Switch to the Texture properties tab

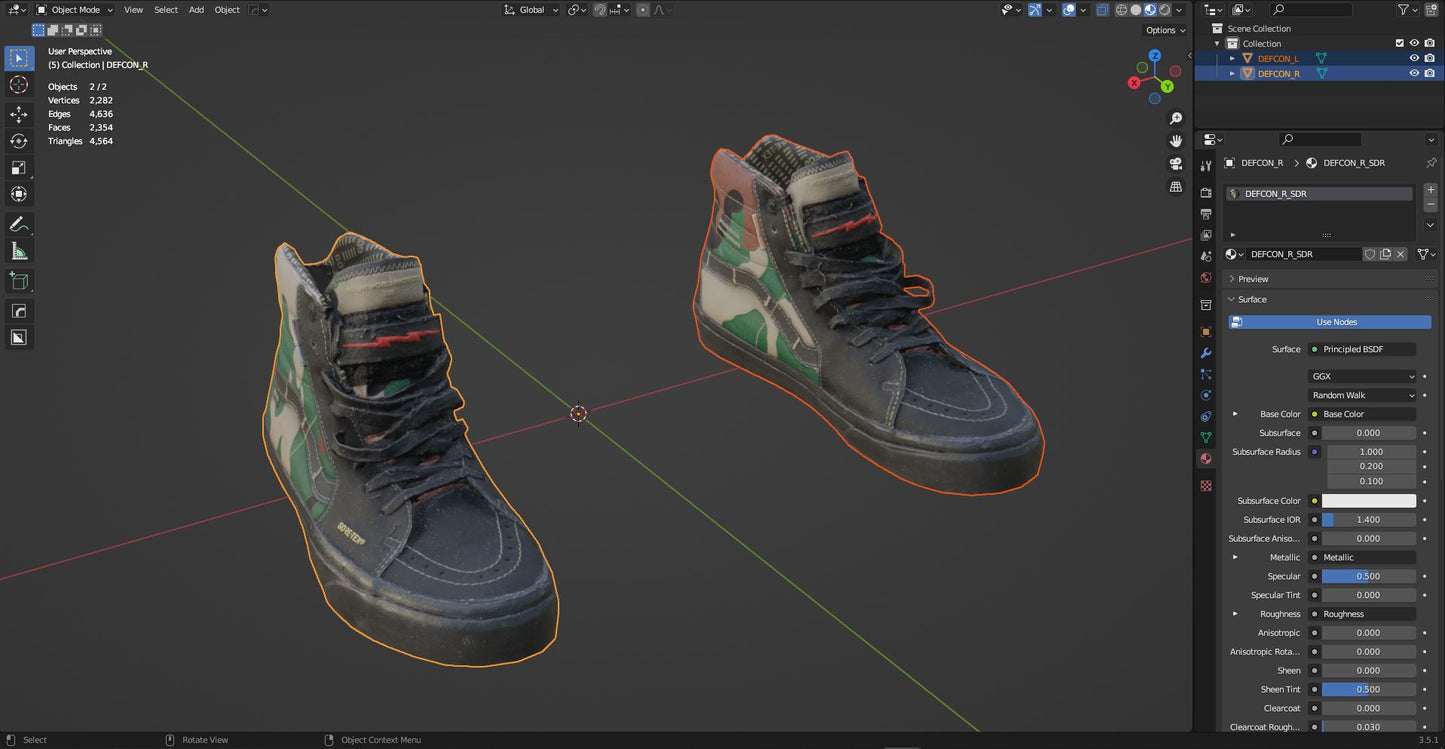pos(1206,485)
